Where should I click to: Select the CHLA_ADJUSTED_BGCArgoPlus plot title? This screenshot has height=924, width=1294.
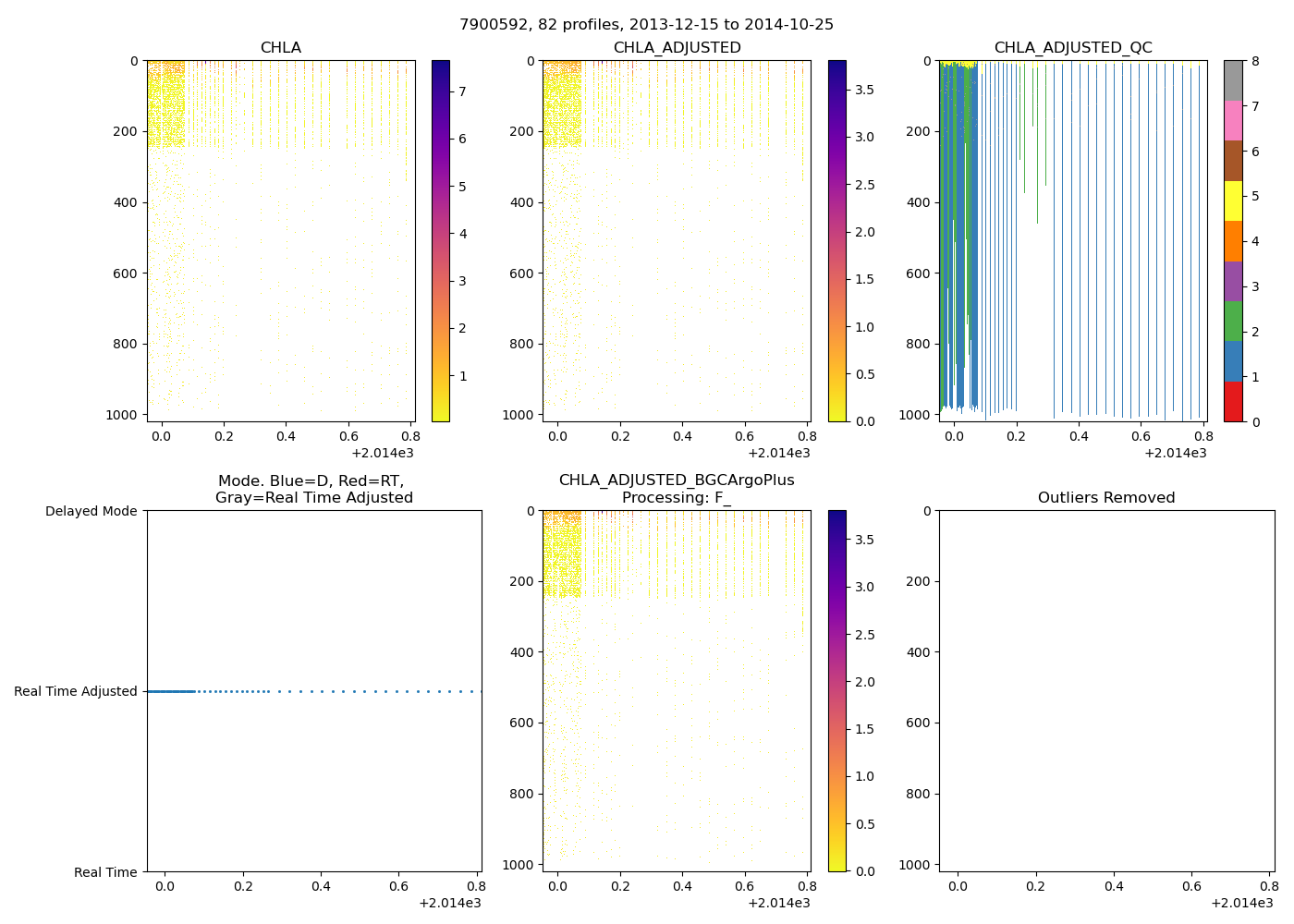click(677, 480)
